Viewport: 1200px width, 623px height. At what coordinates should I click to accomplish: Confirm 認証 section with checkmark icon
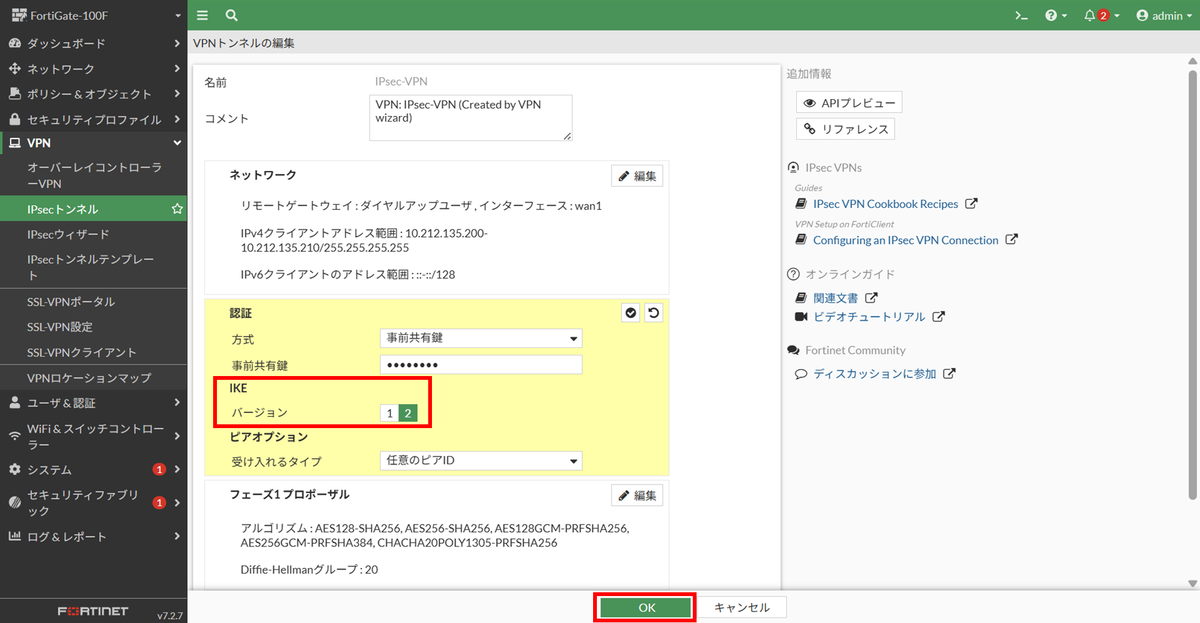pos(631,313)
